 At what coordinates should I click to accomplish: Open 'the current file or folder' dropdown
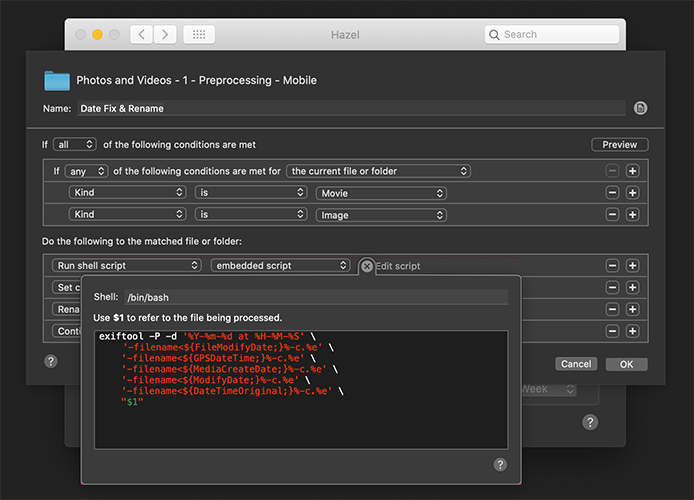[378, 171]
